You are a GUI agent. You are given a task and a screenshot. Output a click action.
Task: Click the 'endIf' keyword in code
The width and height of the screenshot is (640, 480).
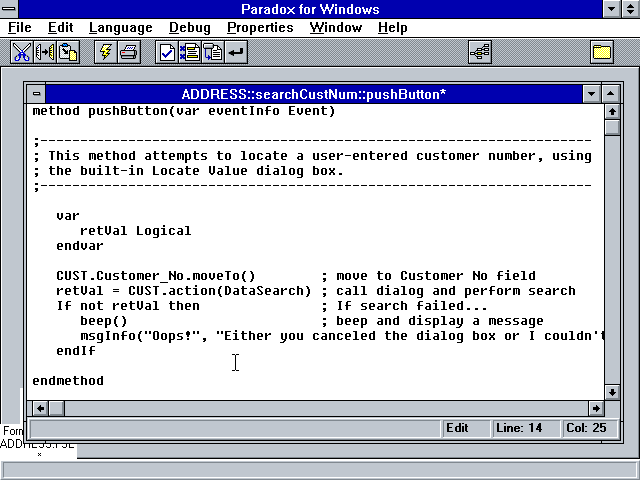(x=76, y=351)
